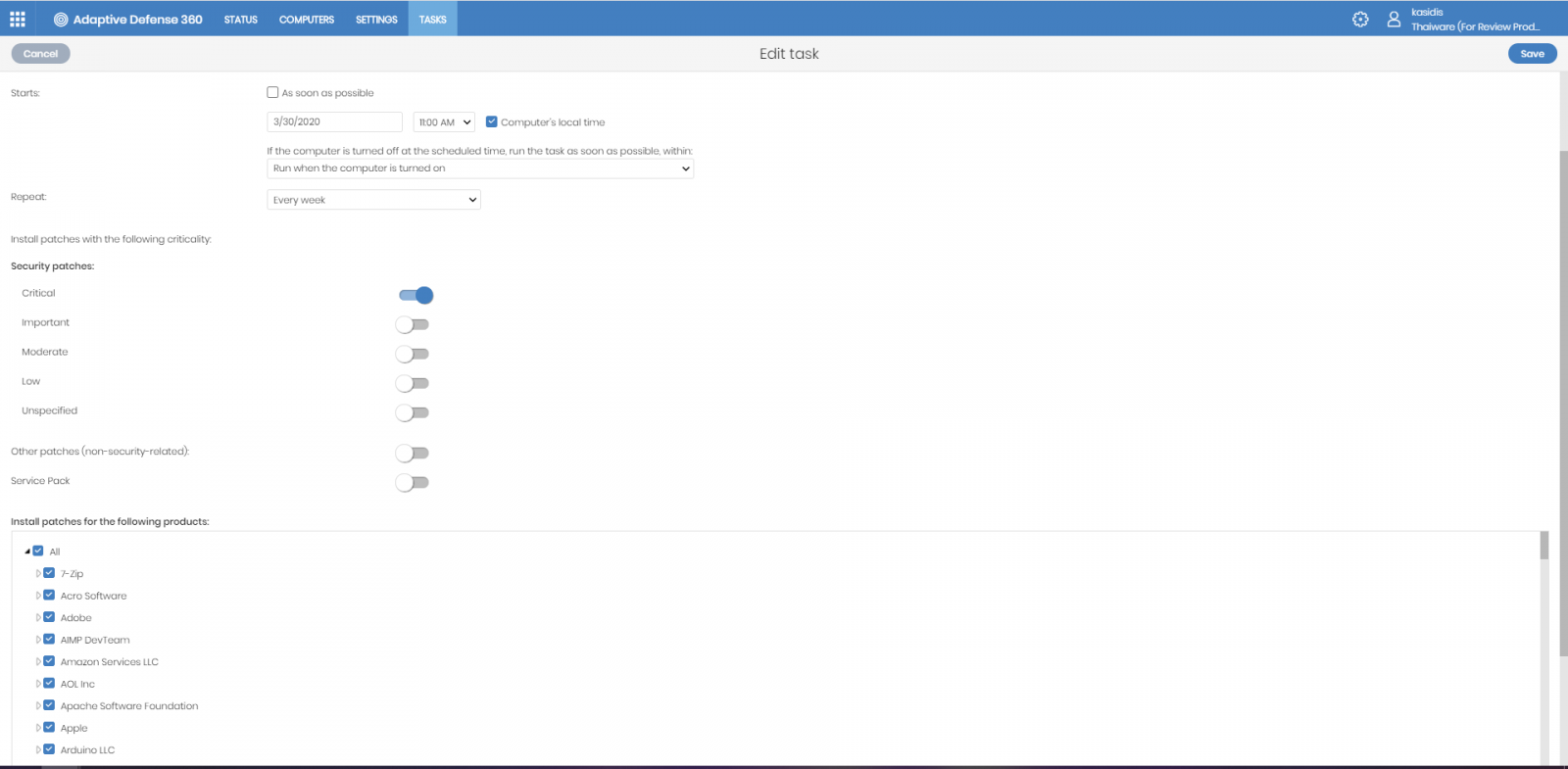1568x769 pixels.
Task: Uncheck the 7-Zip checkbox
Action: [x=49, y=573]
